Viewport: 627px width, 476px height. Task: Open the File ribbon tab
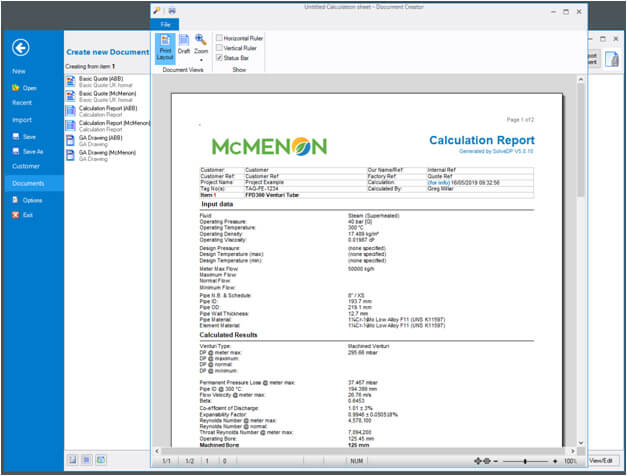pyautogui.click(x=165, y=24)
